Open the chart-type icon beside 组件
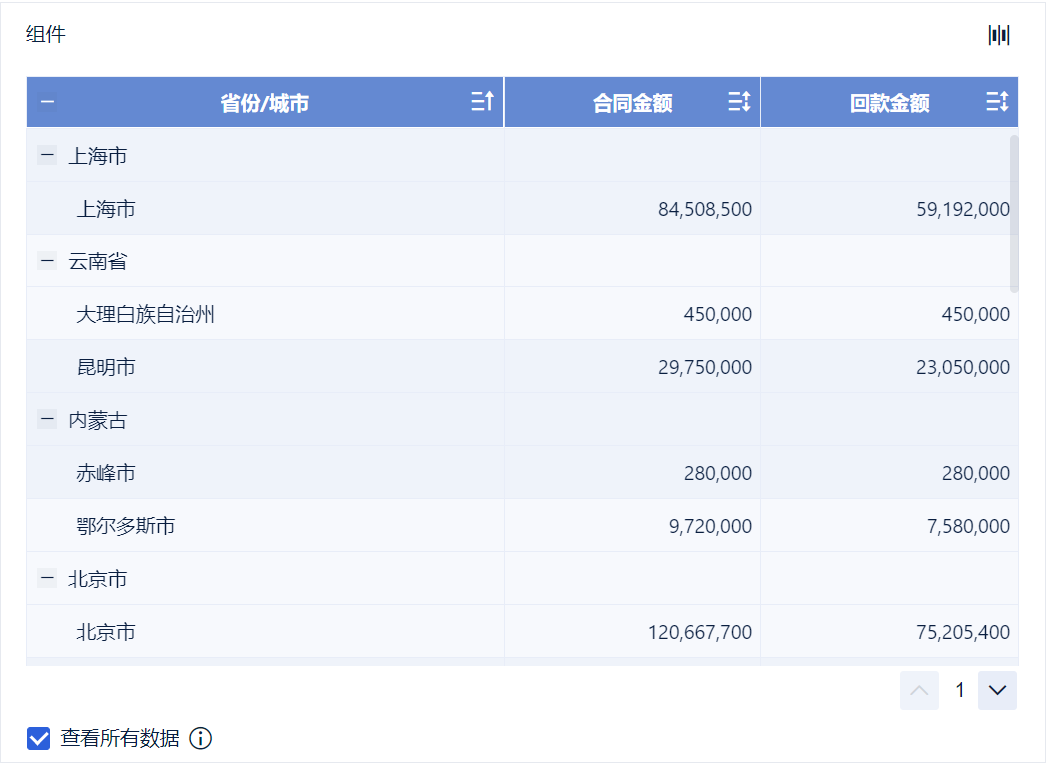The image size is (1049, 763). click(998, 36)
